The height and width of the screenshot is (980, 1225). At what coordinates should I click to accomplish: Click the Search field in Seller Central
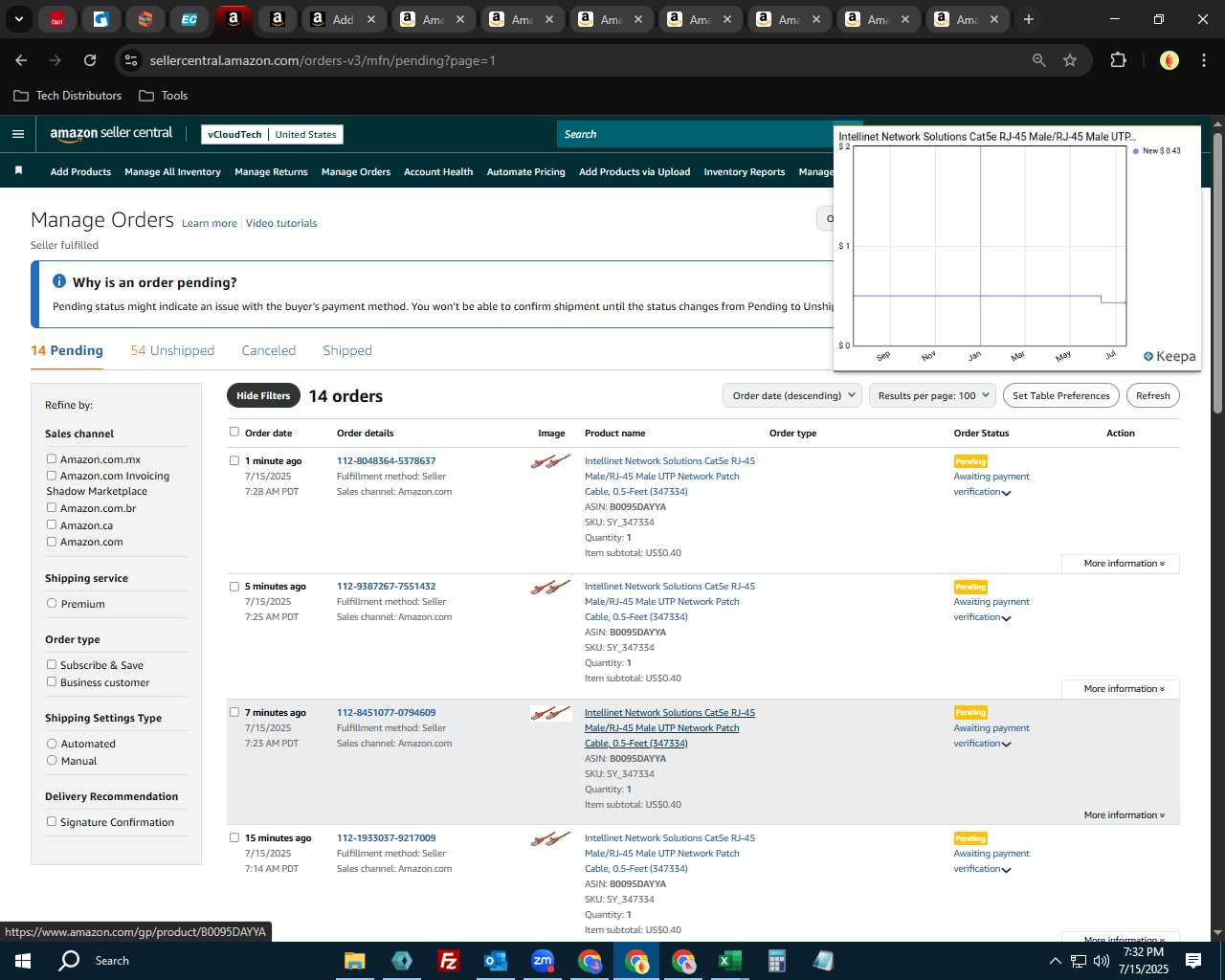coord(696,134)
